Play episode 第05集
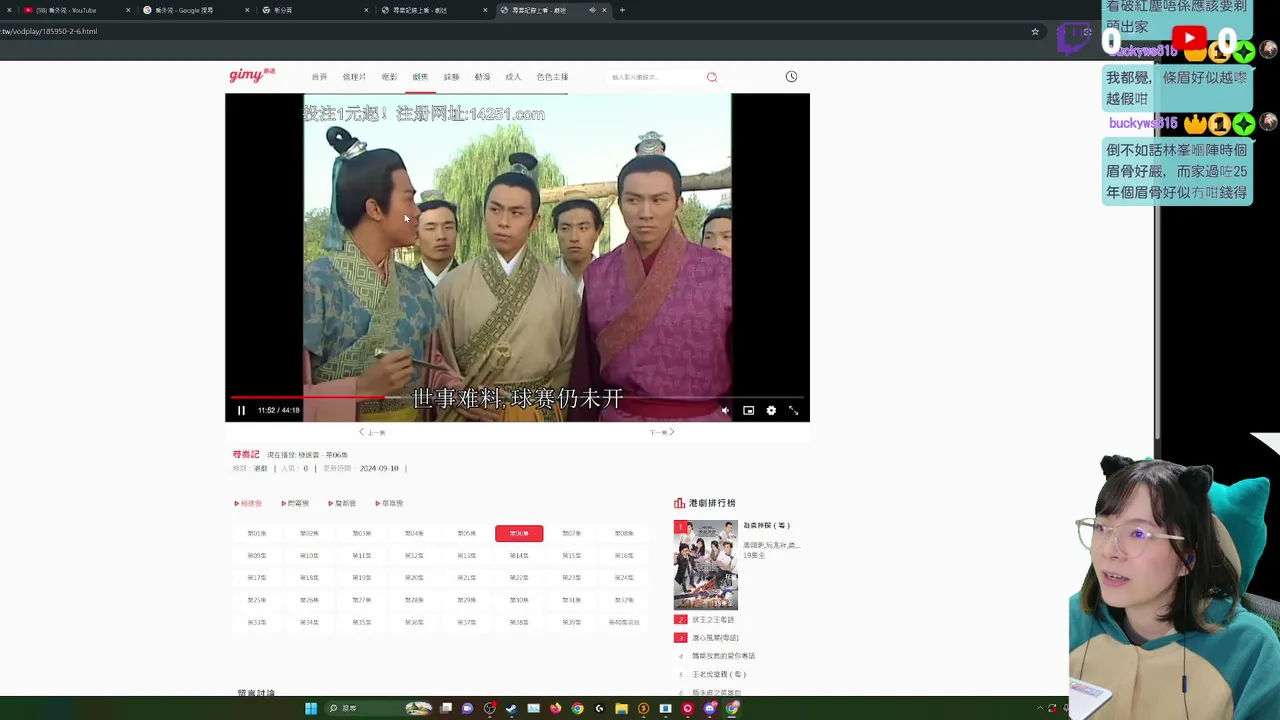 coord(467,533)
